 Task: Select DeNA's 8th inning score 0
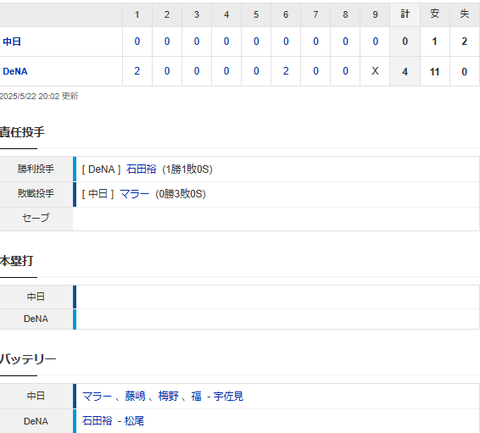point(345,71)
